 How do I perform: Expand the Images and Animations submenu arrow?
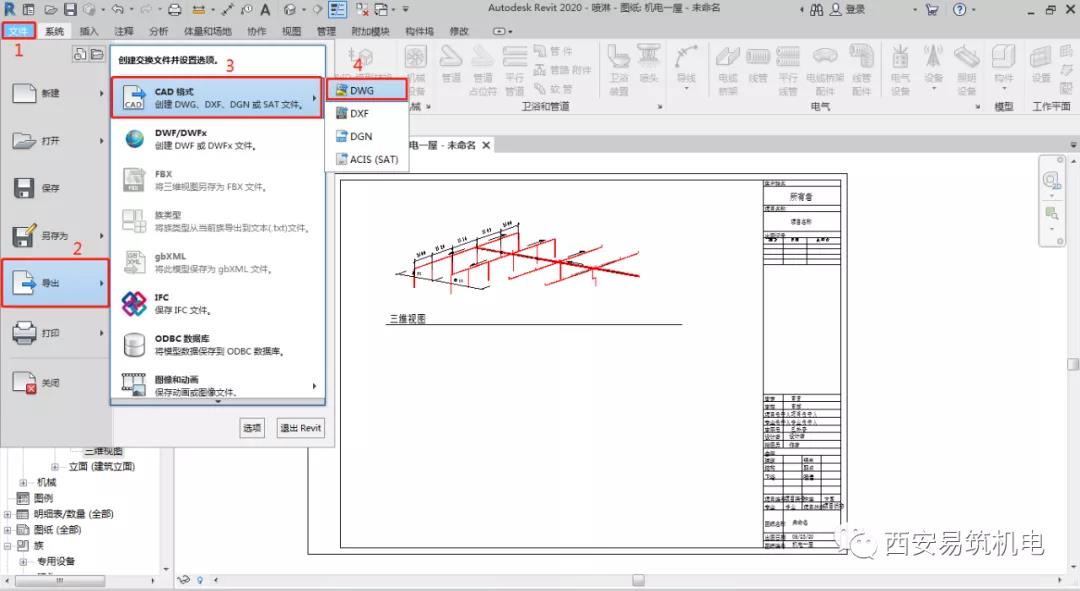click(314, 386)
